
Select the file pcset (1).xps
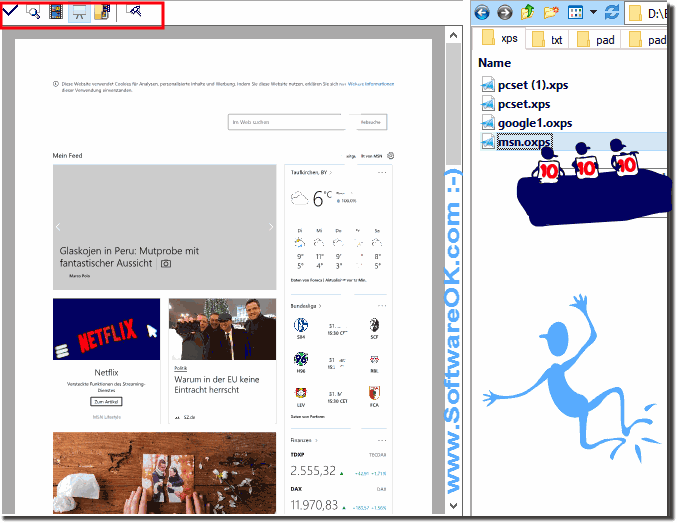pos(533,85)
